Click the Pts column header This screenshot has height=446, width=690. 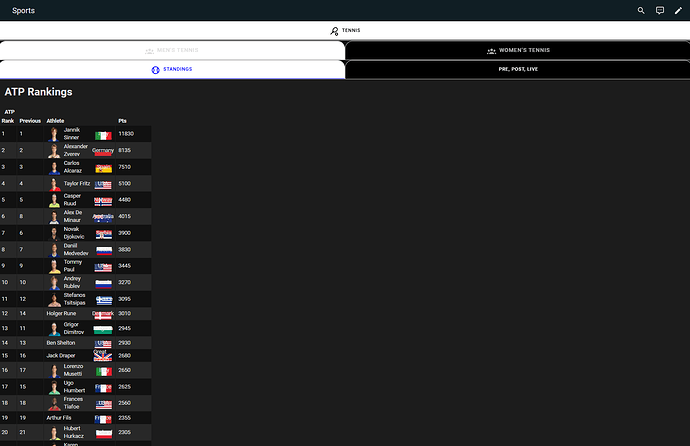[x=122, y=121]
